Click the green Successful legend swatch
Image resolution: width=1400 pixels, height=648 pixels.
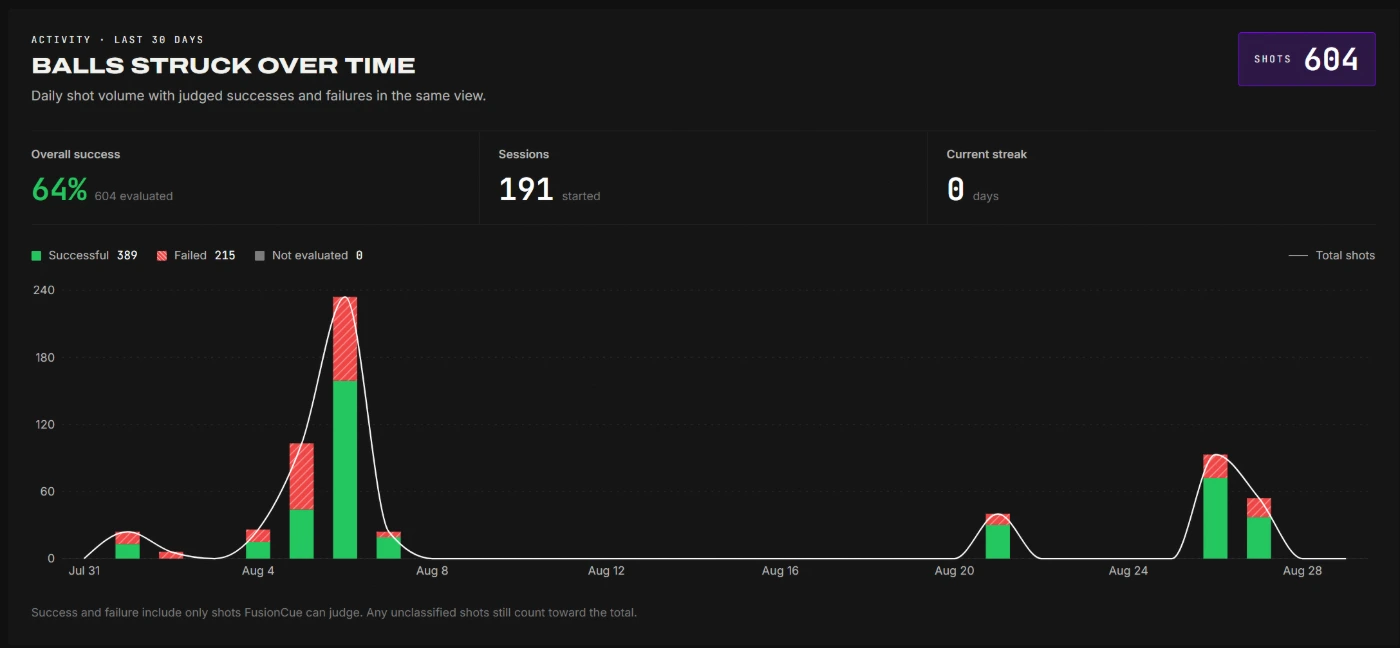click(x=36, y=256)
